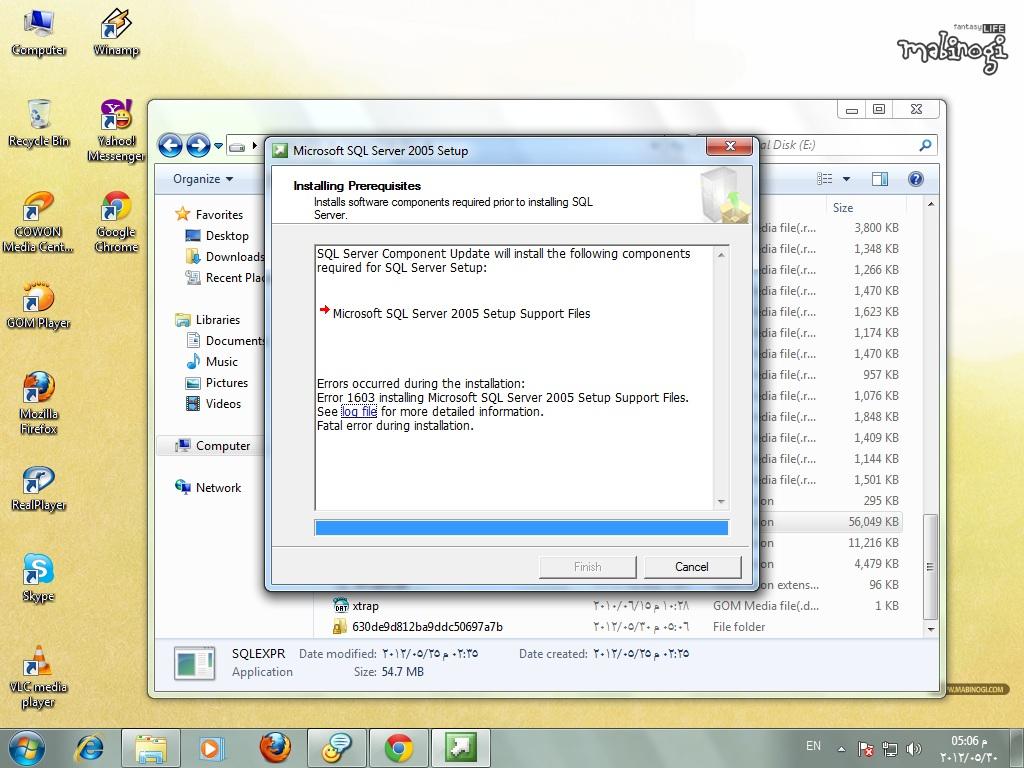Open Firefox from the taskbar
This screenshot has height=768, width=1024.
[275, 748]
